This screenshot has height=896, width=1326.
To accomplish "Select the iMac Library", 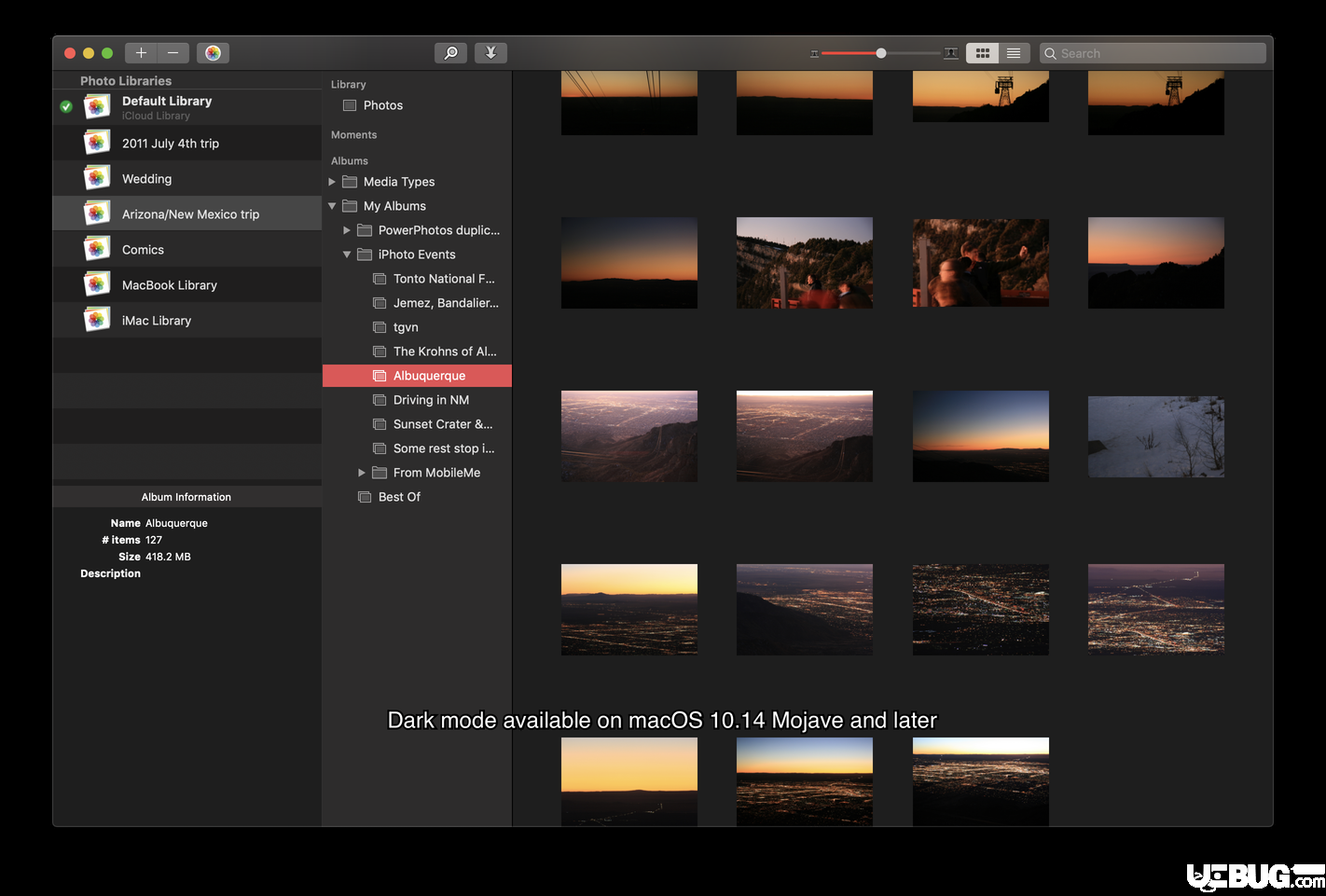I will point(187,320).
